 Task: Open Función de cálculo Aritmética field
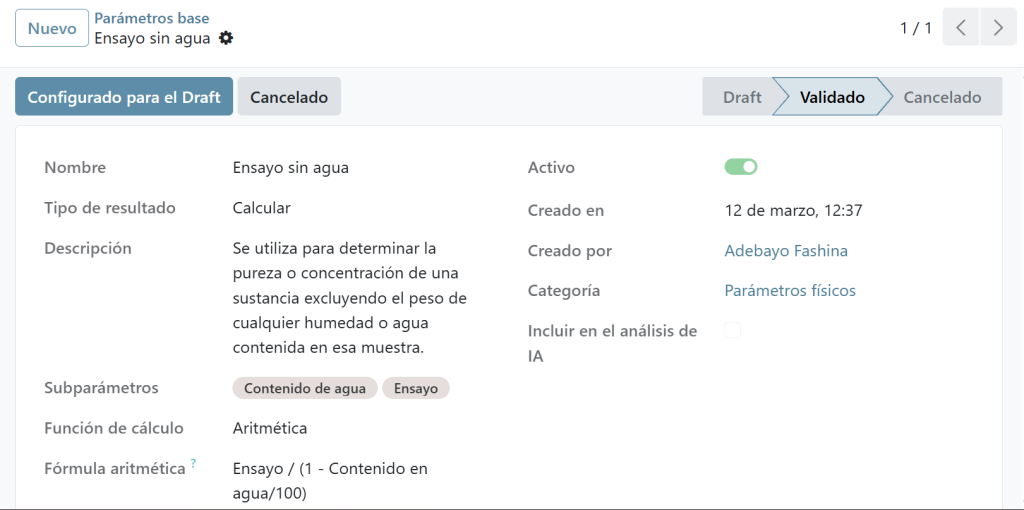(270, 428)
